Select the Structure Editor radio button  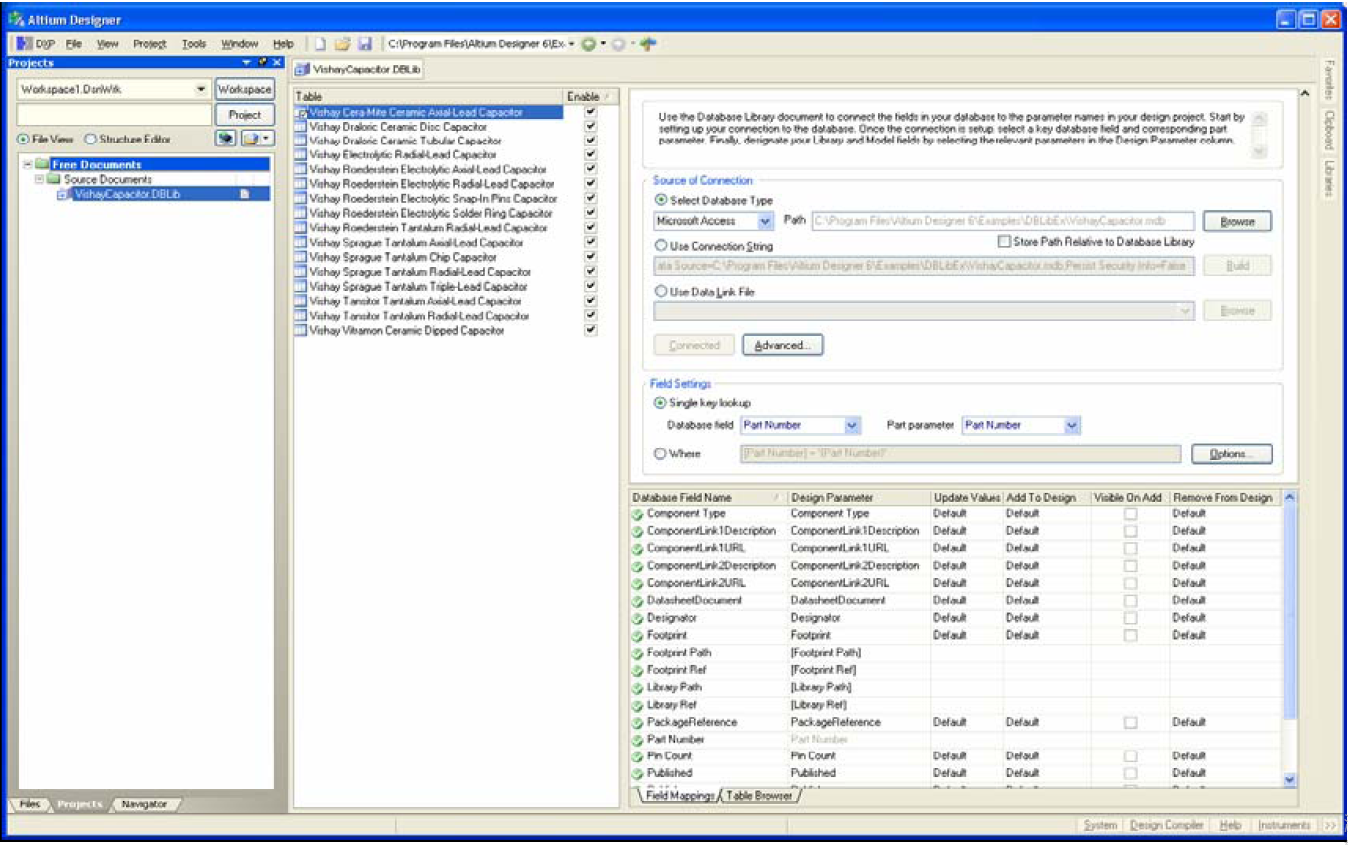(91, 139)
